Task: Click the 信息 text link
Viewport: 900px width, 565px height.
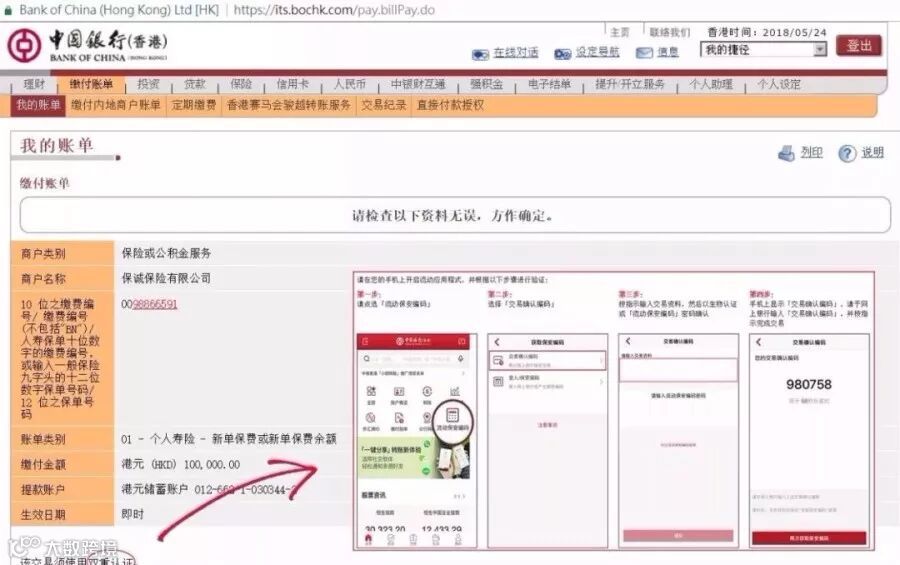Action: tap(668, 52)
